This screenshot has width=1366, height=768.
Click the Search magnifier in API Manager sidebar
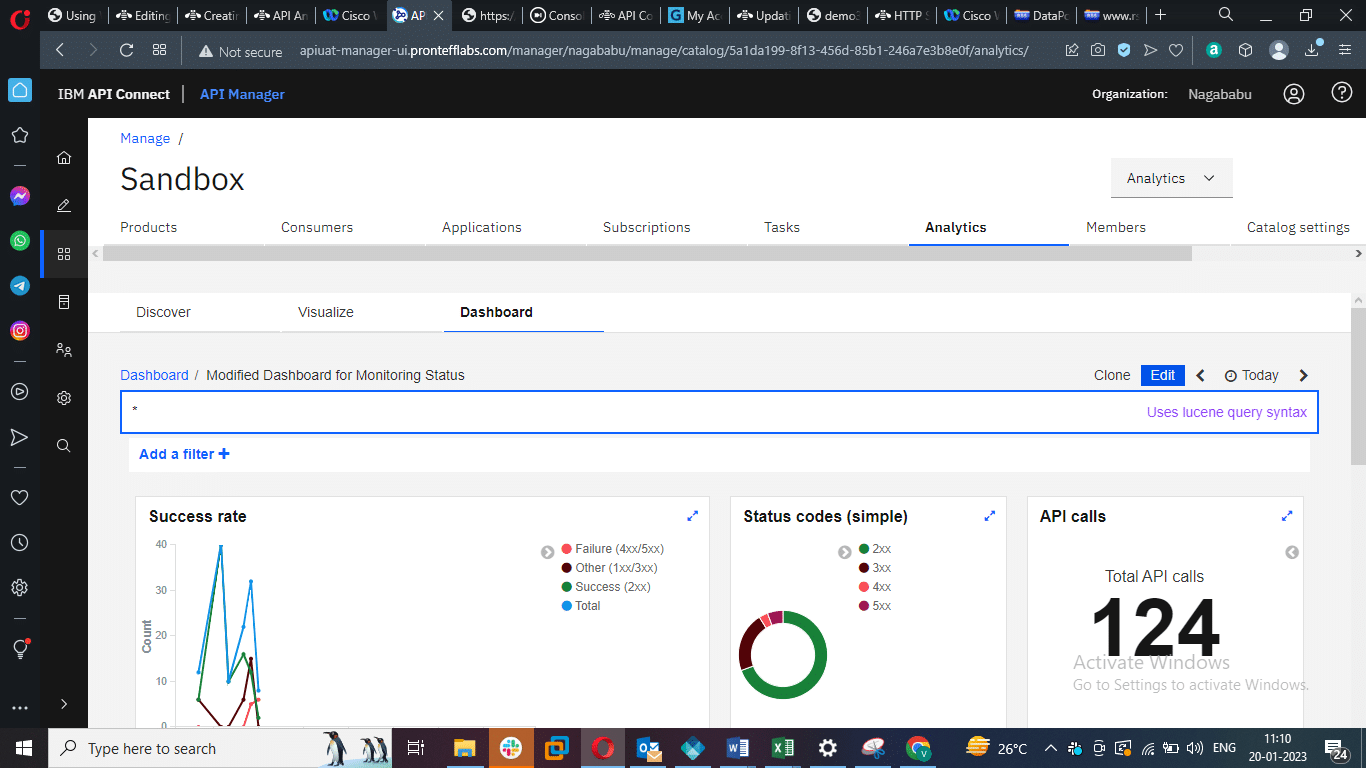click(x=64, y=446)
